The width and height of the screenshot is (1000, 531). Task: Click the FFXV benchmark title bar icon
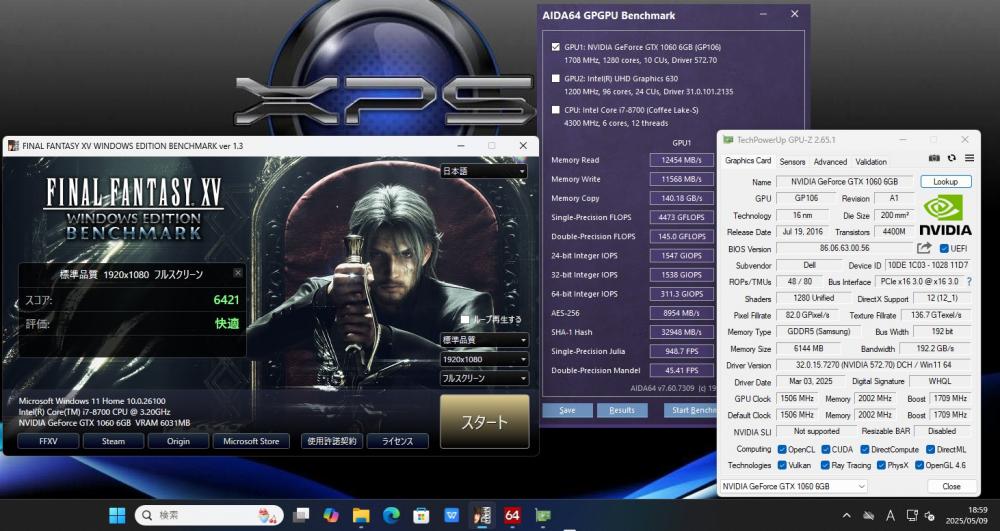coord(13,146)
